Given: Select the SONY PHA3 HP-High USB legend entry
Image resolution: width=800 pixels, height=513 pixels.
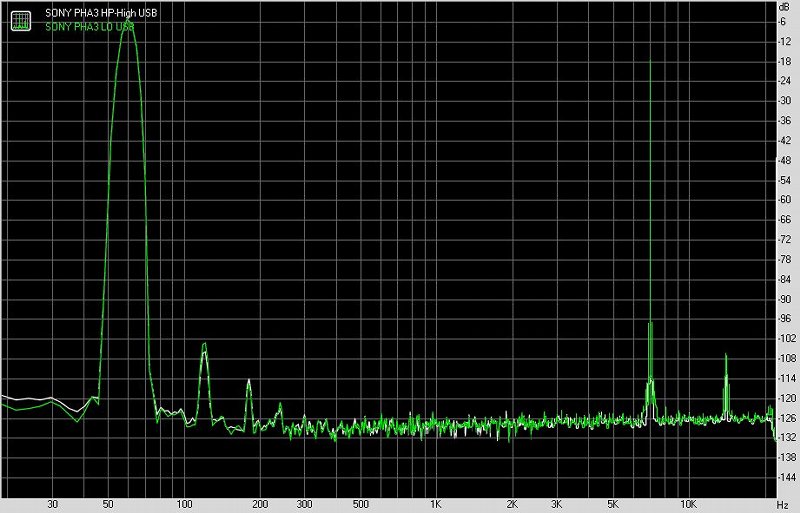Looking at the screenshot, I should tap(101, 13).
